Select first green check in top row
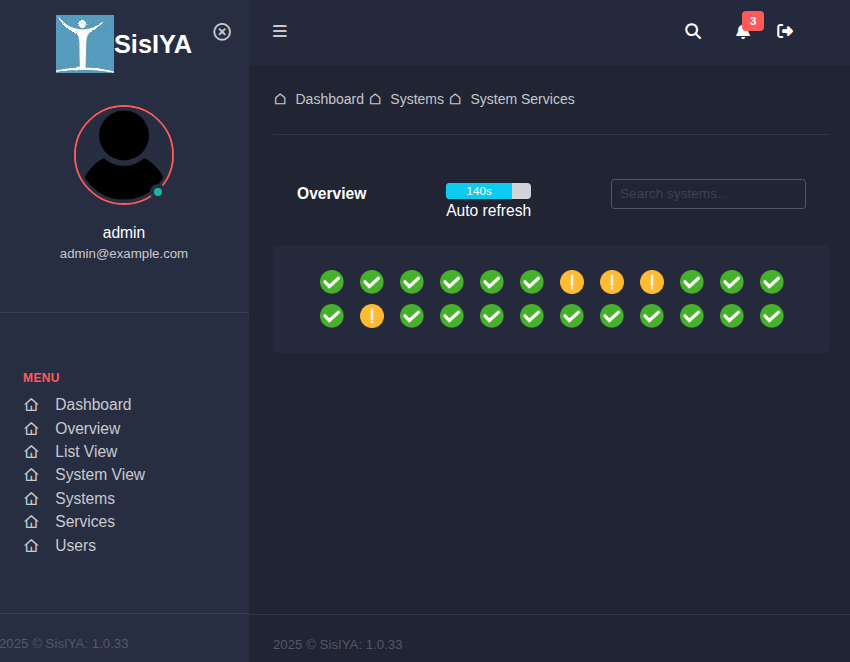The image size is (850, 662). [x=332, y=282]
